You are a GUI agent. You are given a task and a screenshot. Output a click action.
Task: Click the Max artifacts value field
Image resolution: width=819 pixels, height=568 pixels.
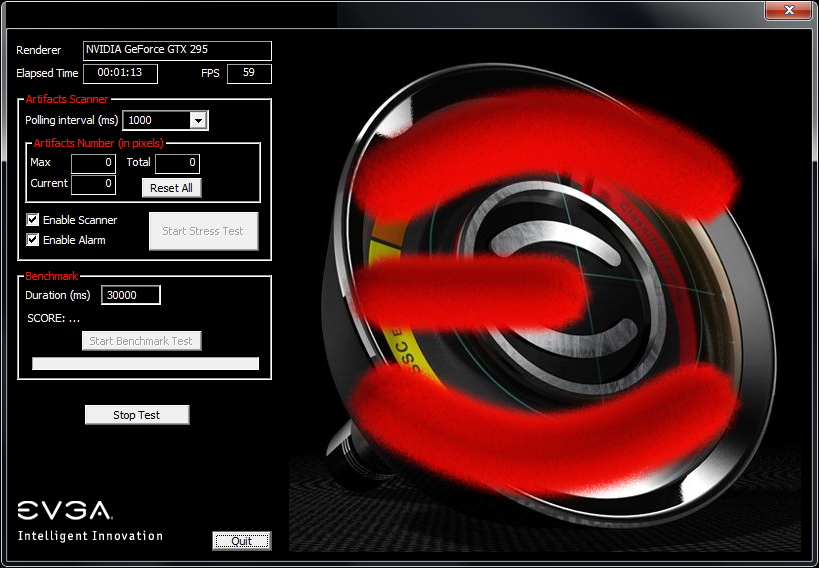pos(93,164)
